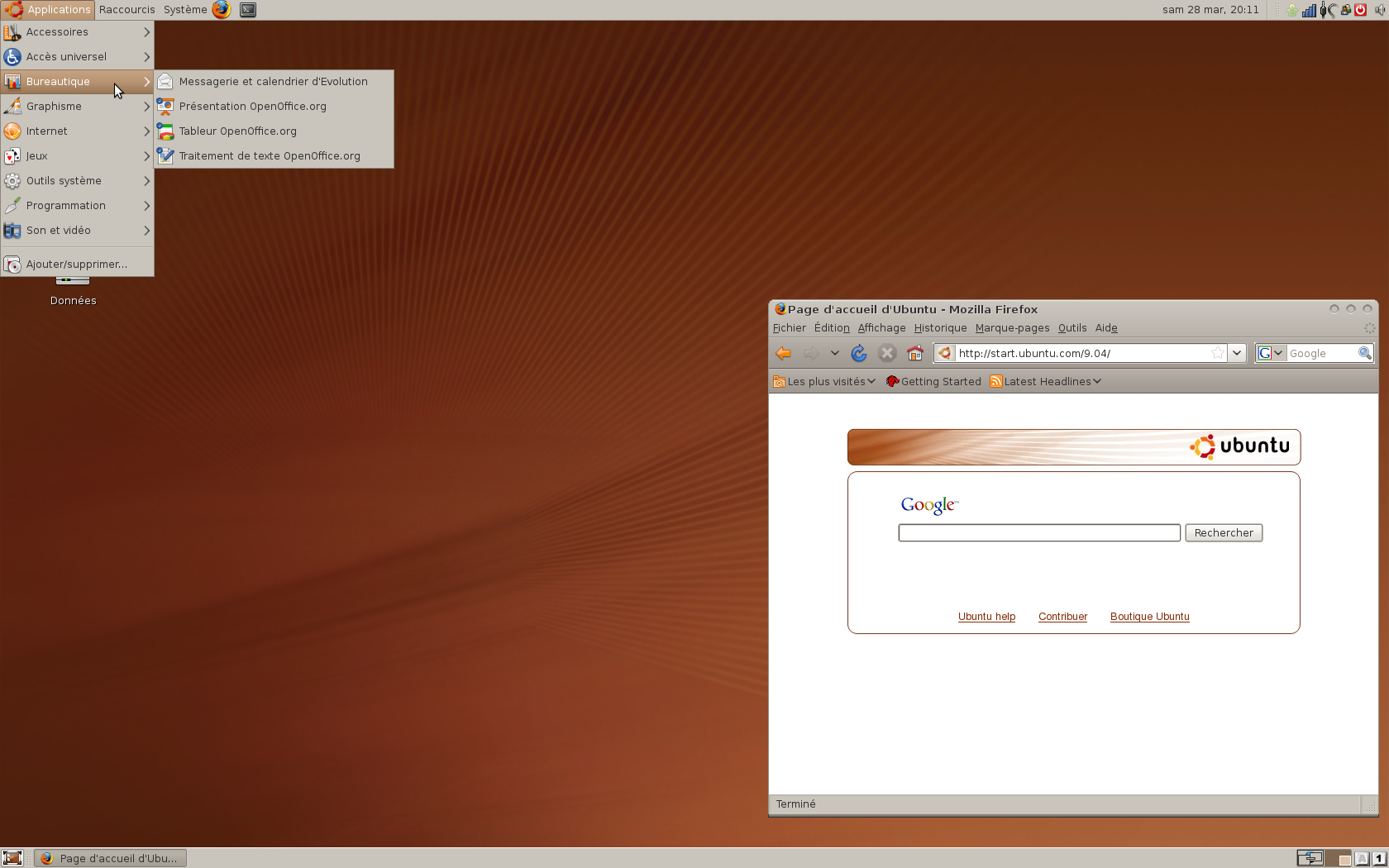Image resolution: width=1389 pixels, height=868 pixels.
Task: Click the Système panel menu
Action: [x=185, y=10]
